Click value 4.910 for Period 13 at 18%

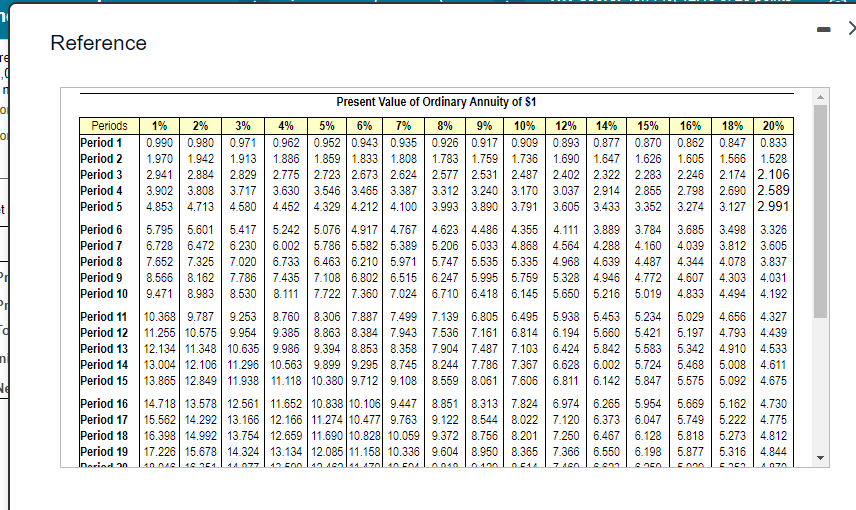pos(732,348)
